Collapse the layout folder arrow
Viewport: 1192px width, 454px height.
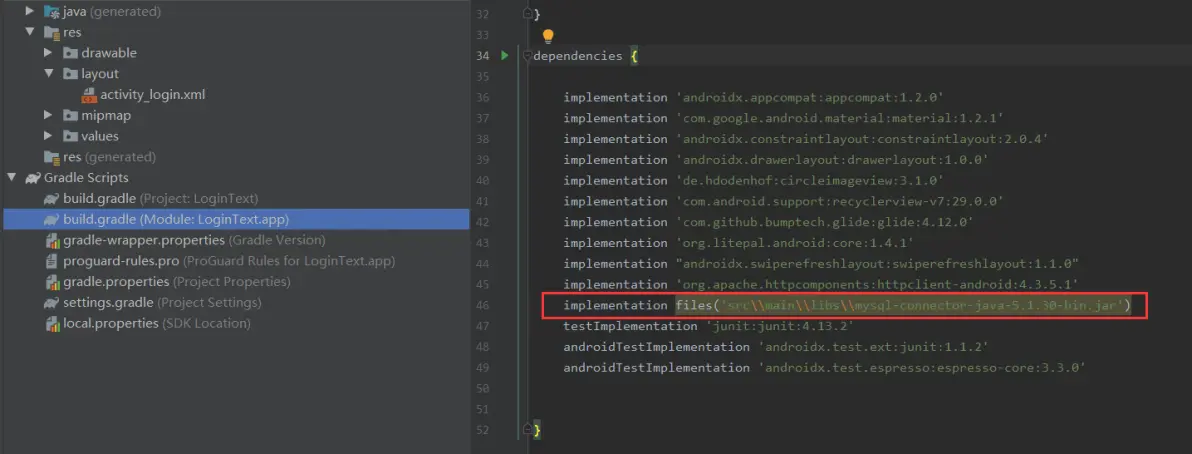click(x=49, y=74)
